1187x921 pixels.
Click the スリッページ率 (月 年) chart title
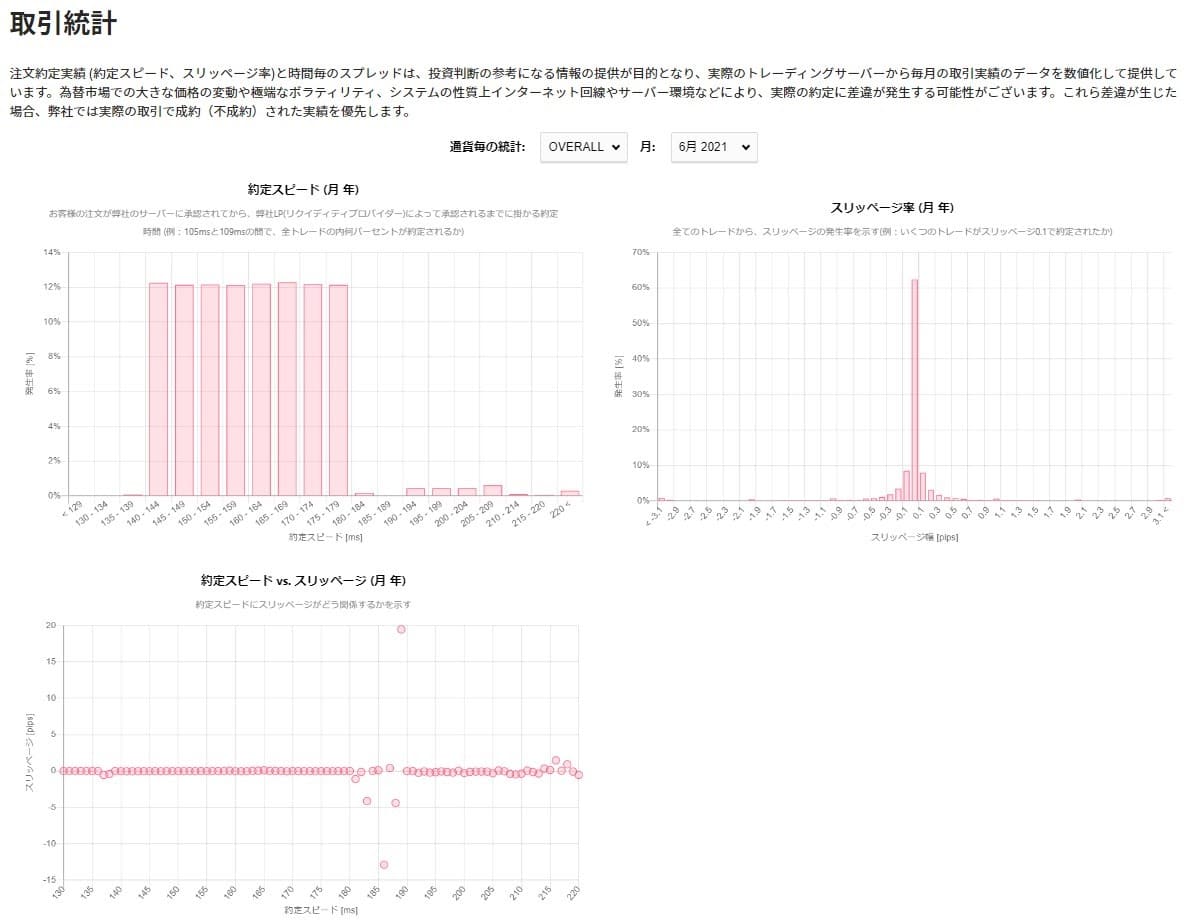[892, 208]
